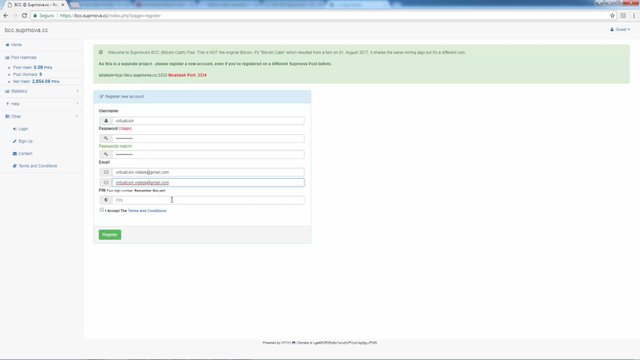Reload the page with the refresh icon
Viewport: 640px width, 360px height.
(x=24, y=16)
